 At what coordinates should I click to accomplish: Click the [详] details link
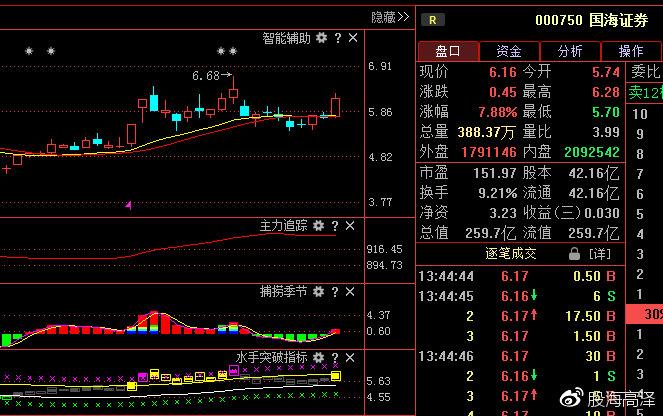pos(599,254)
